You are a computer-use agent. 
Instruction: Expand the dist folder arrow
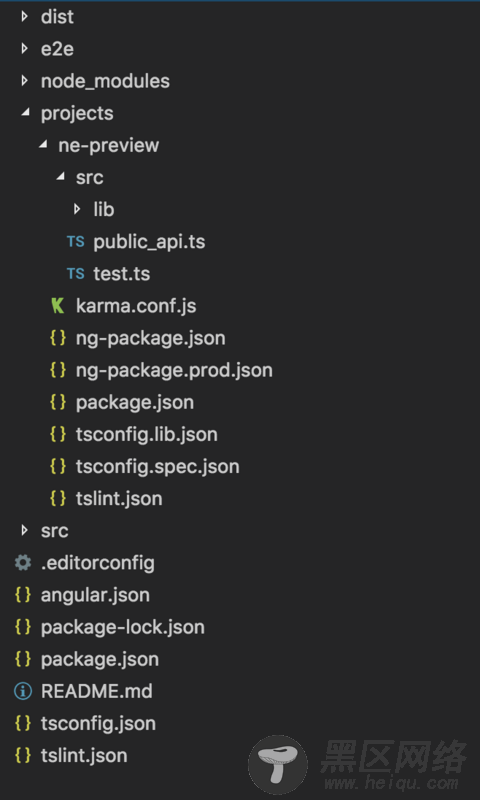[24, 17]
